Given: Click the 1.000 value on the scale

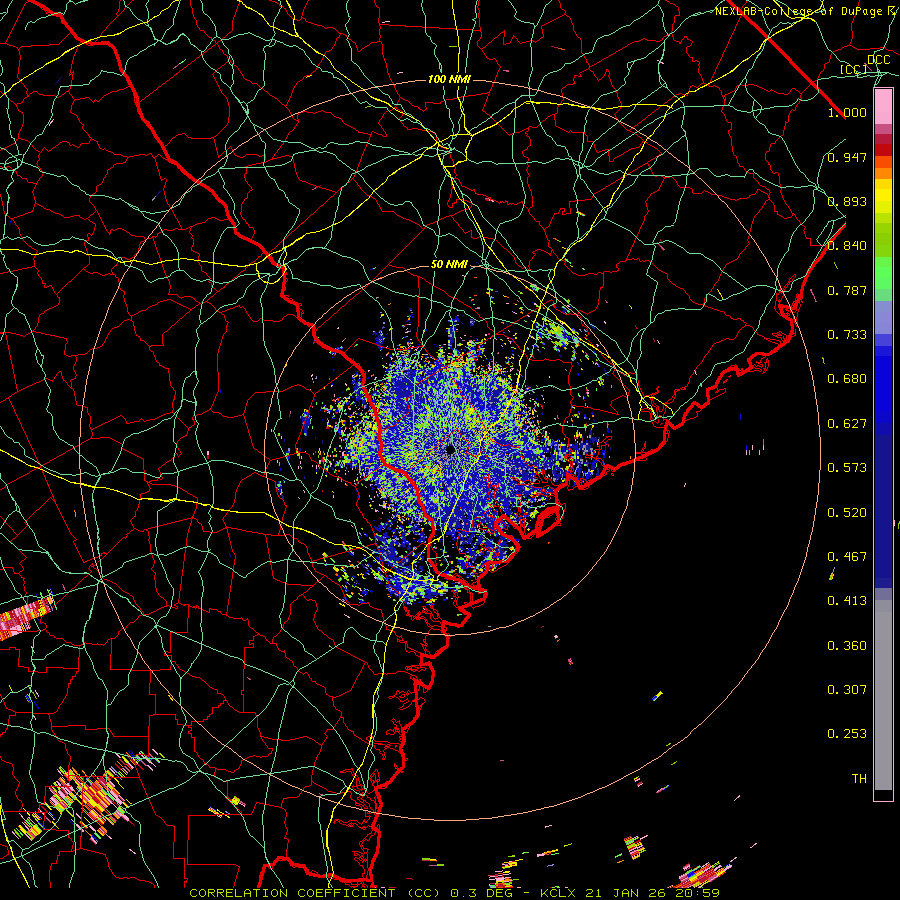Looking at the screenshot, I should pos(847,112).
